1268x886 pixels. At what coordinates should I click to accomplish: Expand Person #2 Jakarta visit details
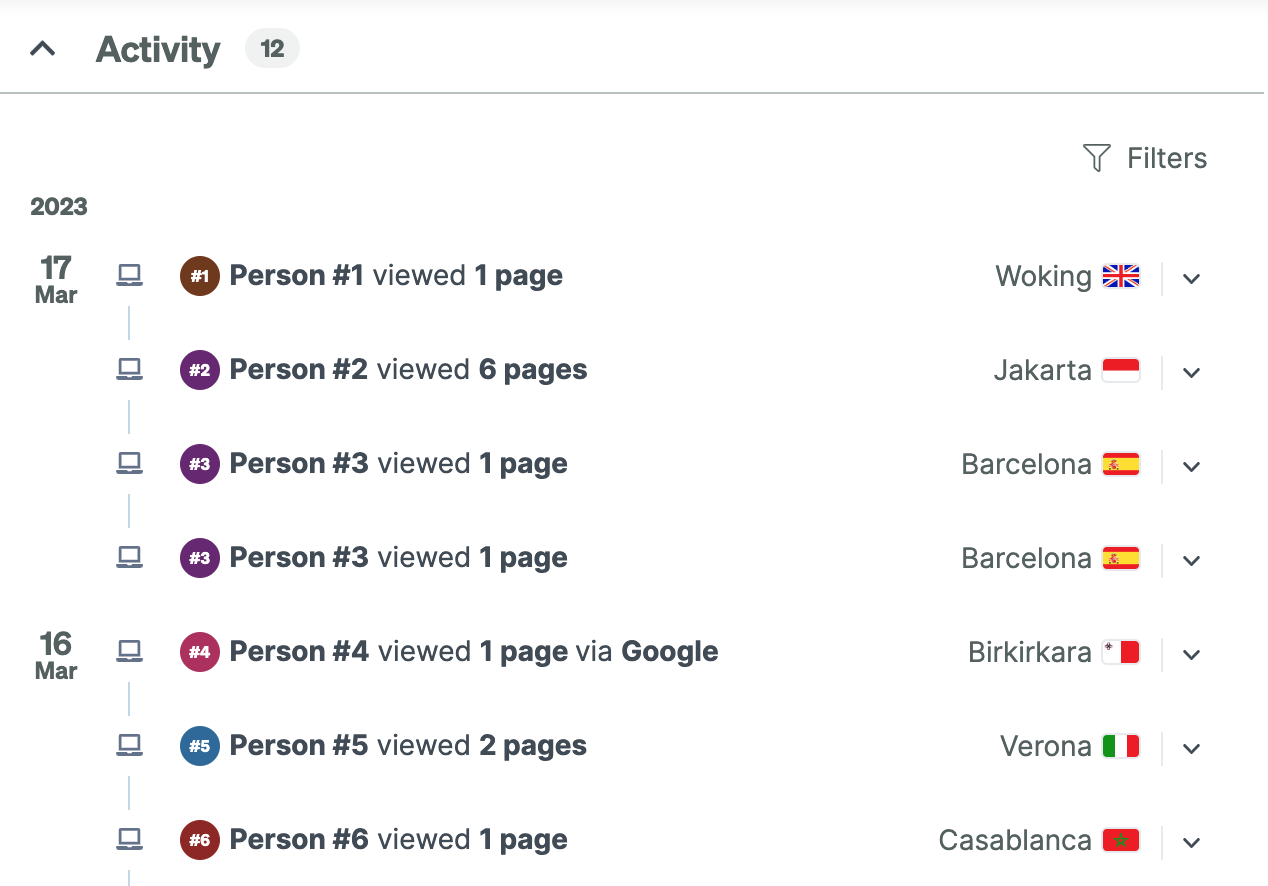click(1191, 372)
